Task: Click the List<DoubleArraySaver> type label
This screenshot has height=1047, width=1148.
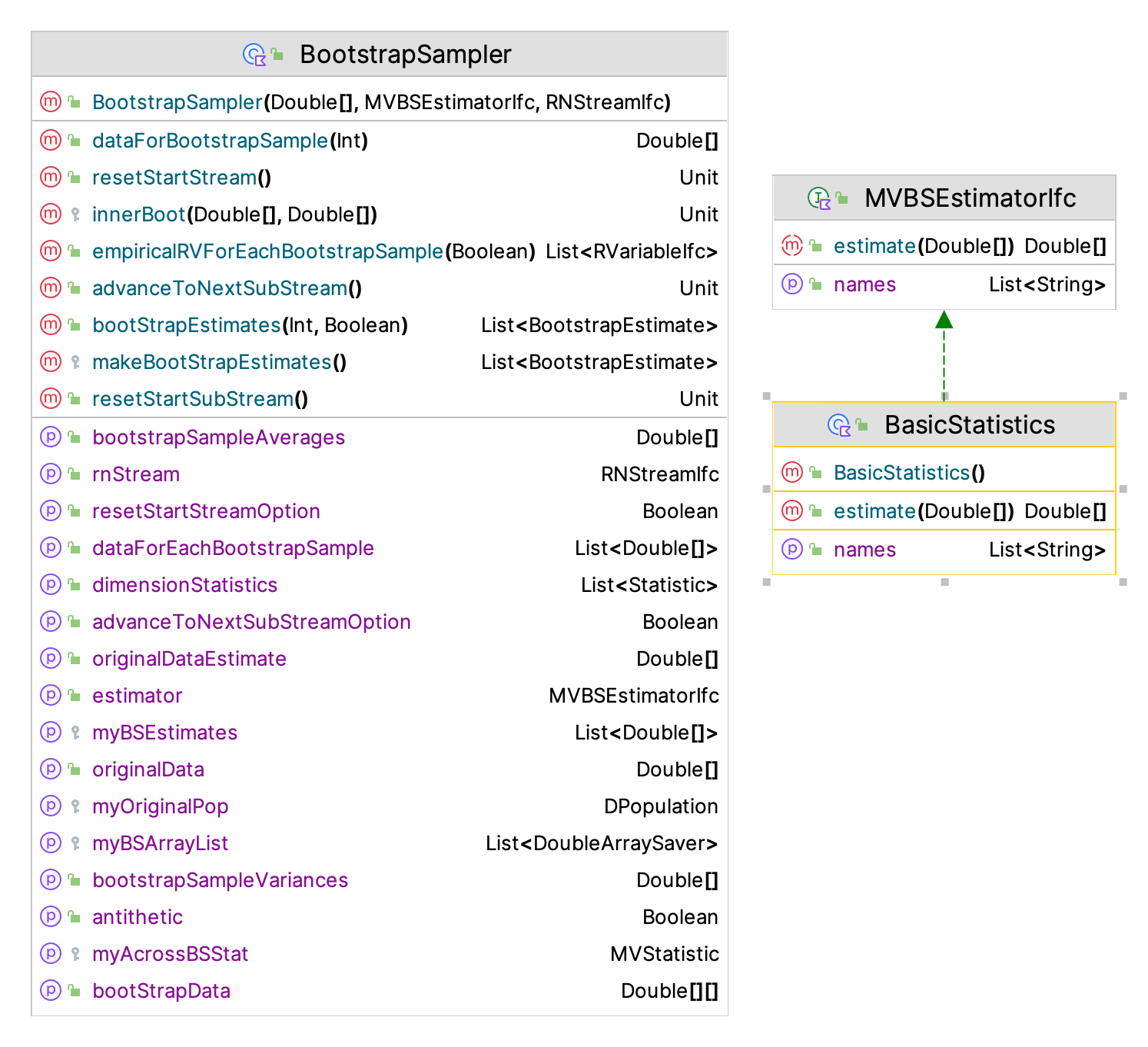Action: coord(602,843)
